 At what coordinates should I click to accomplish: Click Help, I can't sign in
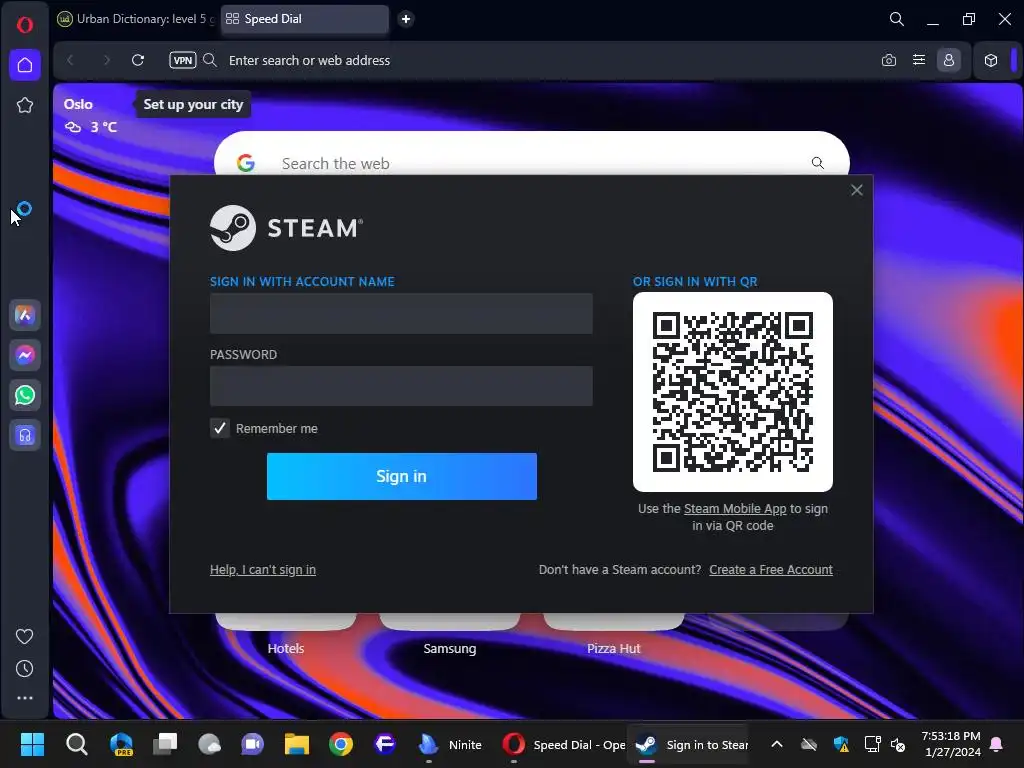coord(263,569)
